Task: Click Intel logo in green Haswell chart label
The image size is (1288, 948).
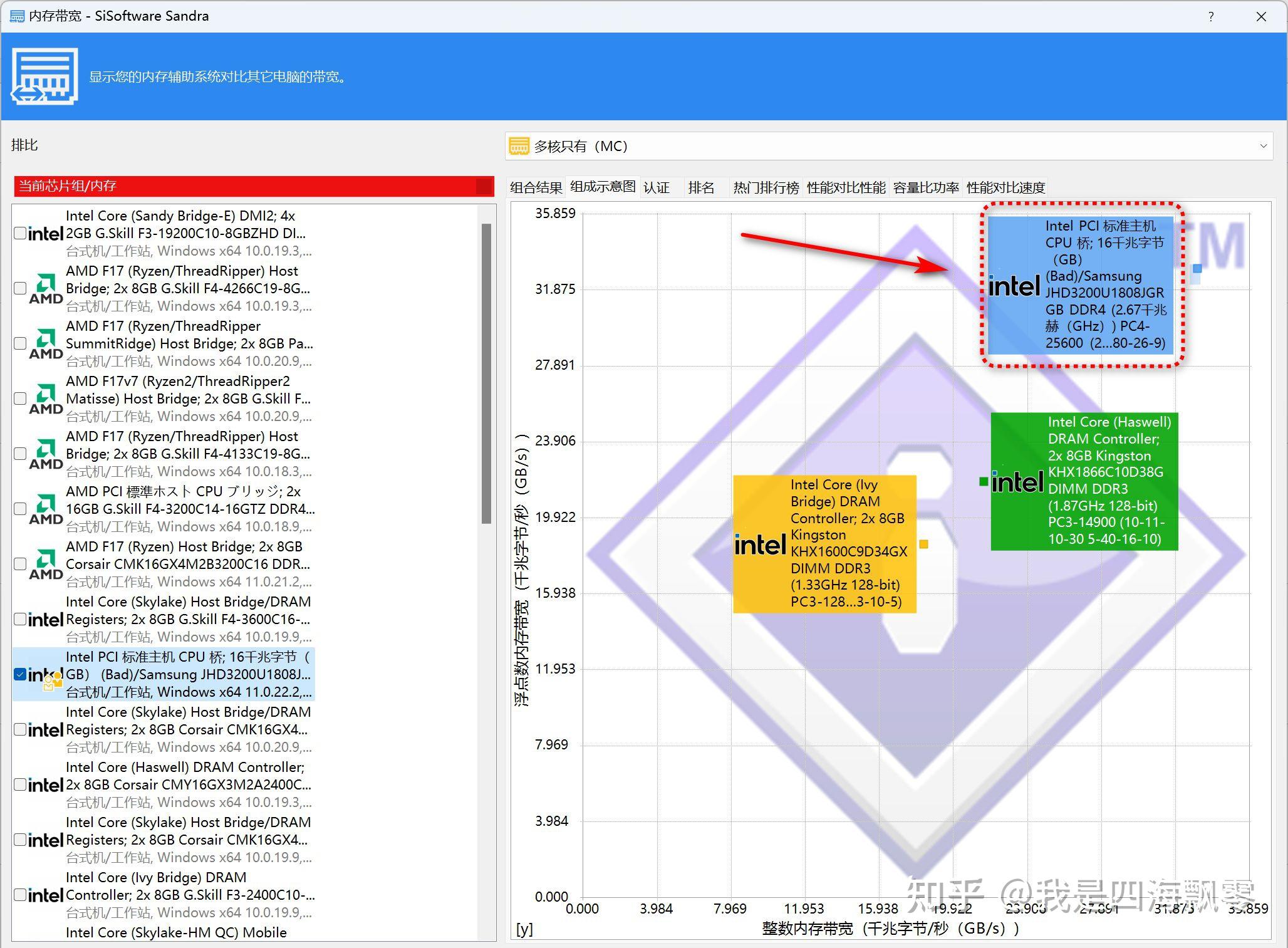Action: 1018,481
